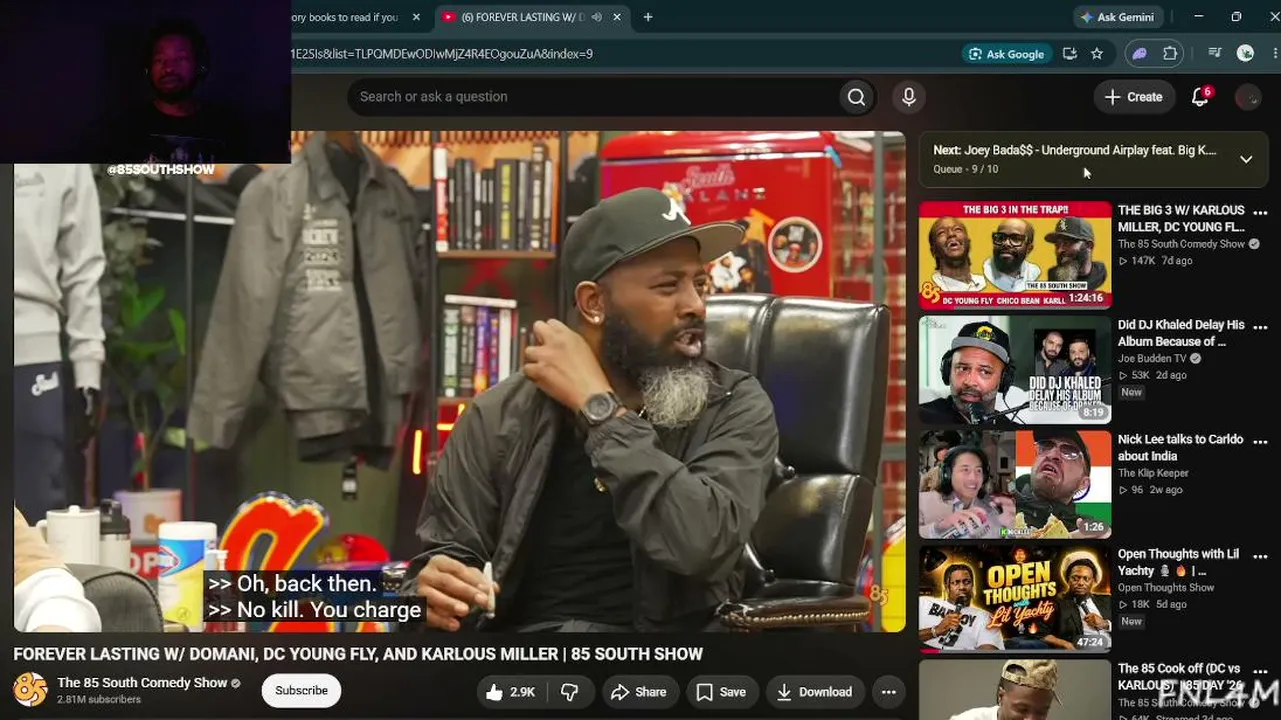Open menu for THE BIG 3 video
Image resolution: width=1281 pixels, height=720 pixels.
coord(1260,213)
